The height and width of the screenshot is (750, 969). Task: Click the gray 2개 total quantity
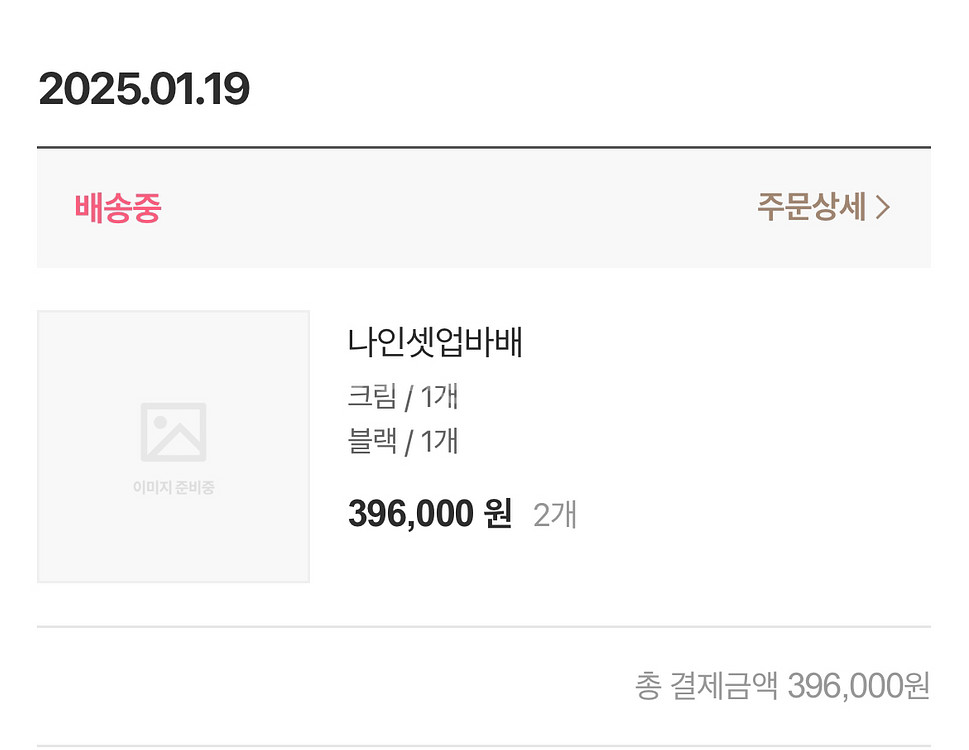coord(555,515)
